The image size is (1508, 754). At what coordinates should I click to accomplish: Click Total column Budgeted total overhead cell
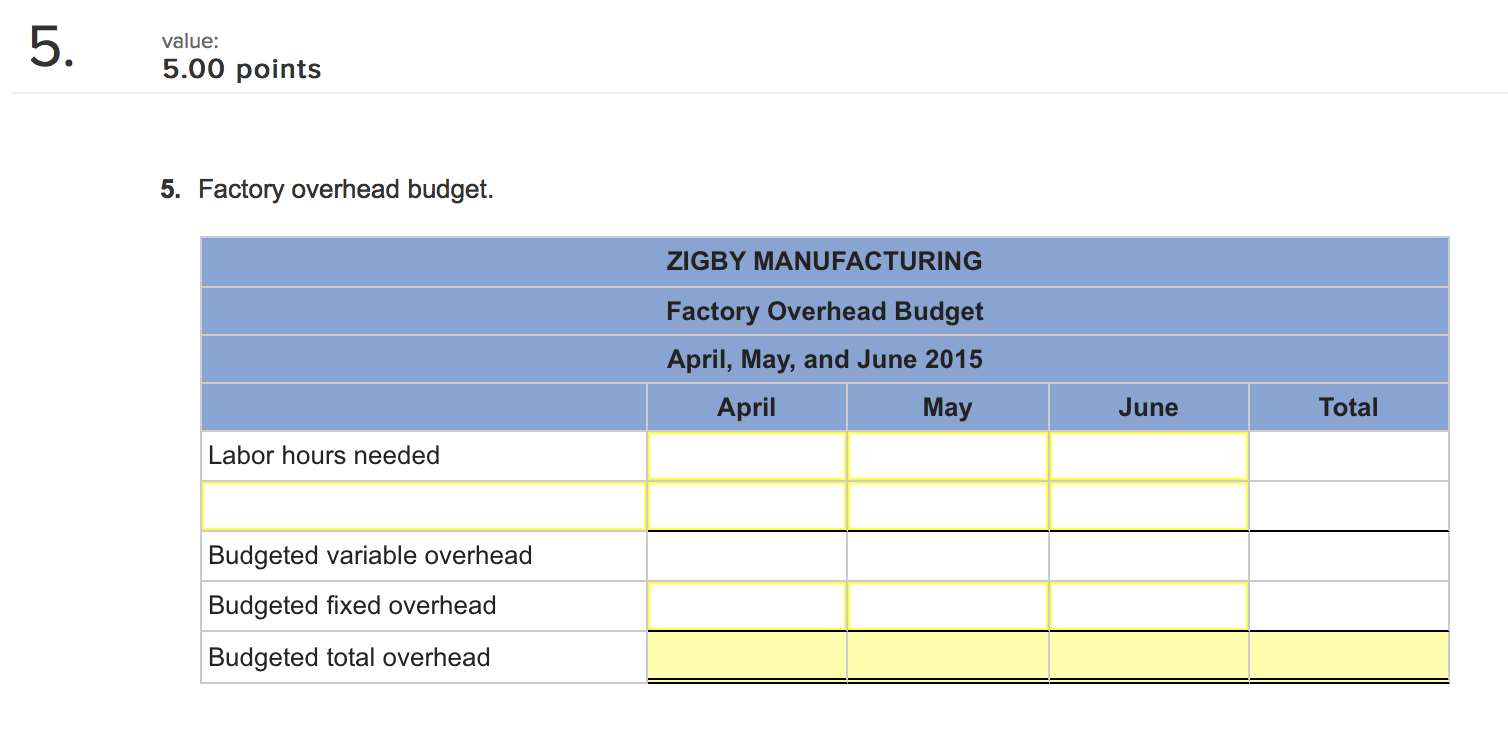(x=1348, y=657)
